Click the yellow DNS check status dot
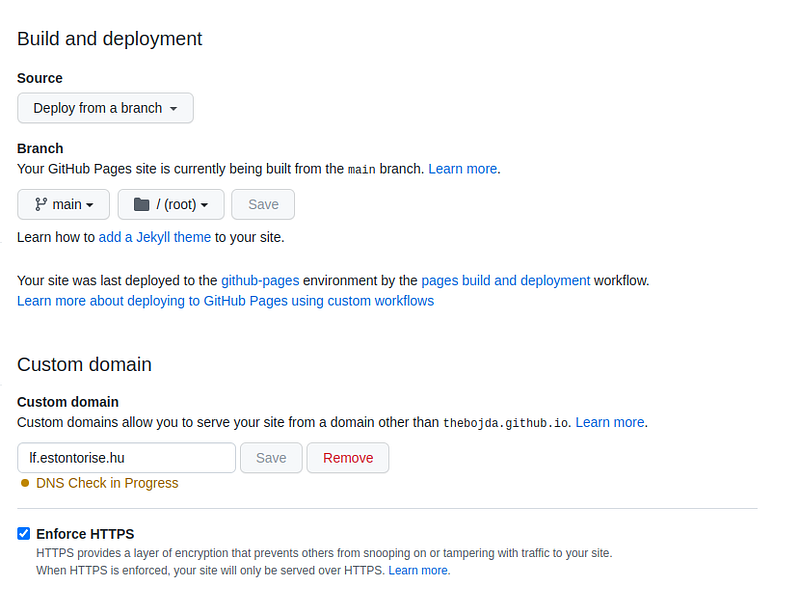 pos(25,483)
